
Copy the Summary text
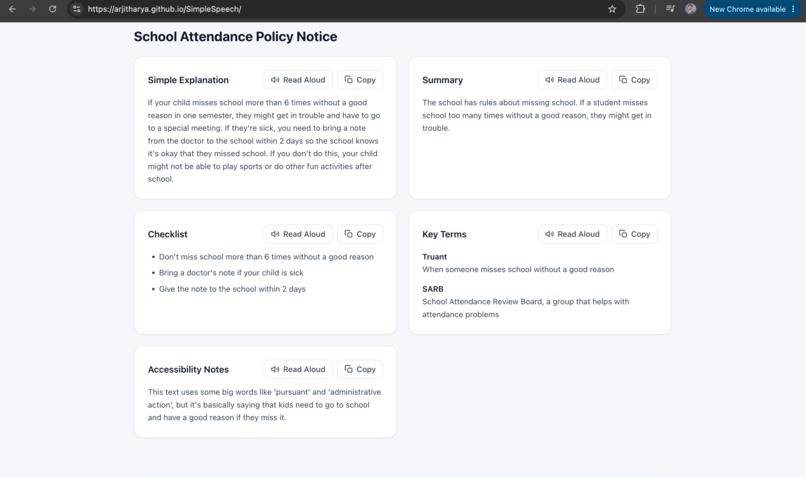[x=634, y=80]
